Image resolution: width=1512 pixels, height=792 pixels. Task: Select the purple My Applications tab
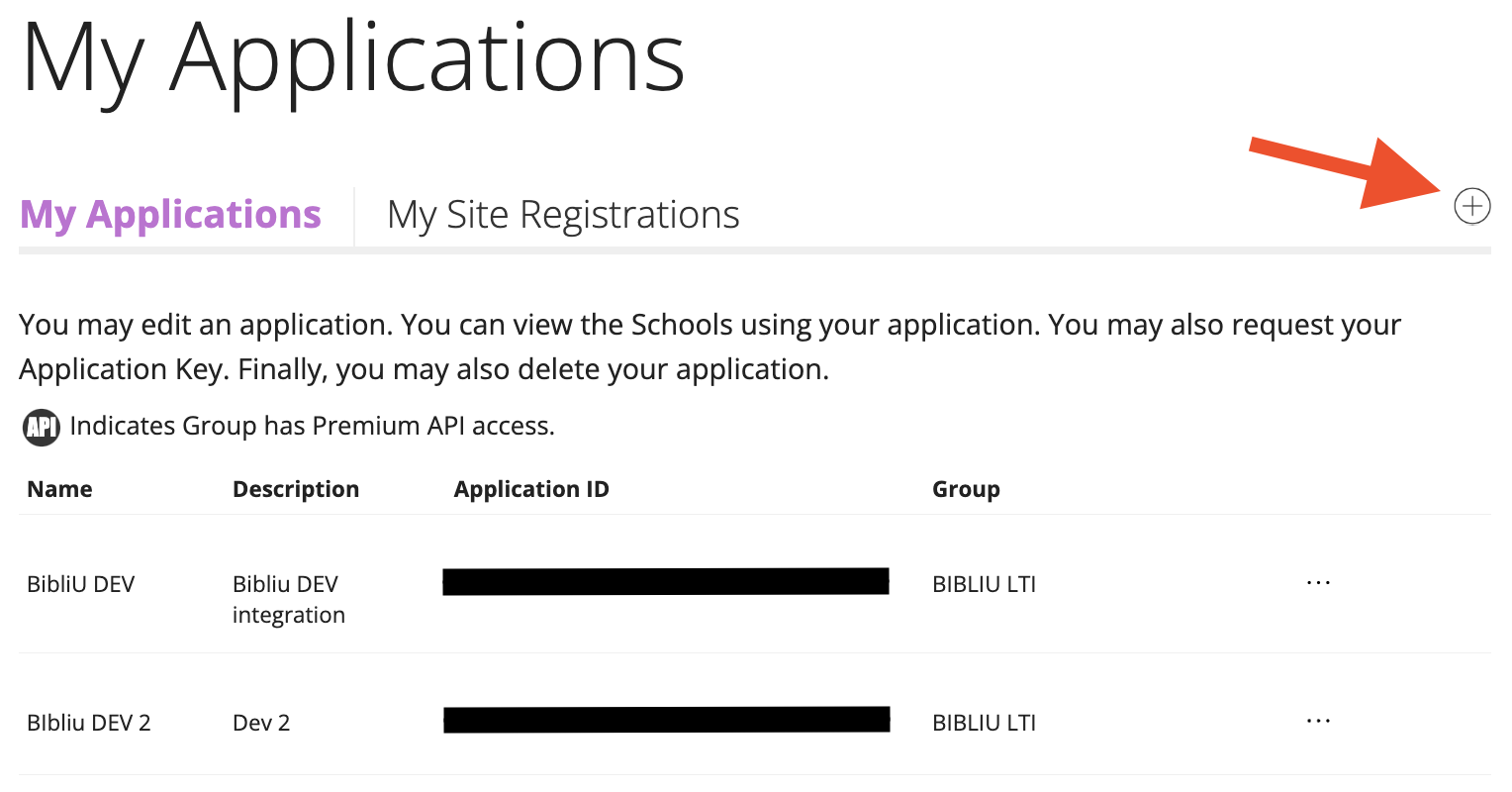[x=170, y=215]
